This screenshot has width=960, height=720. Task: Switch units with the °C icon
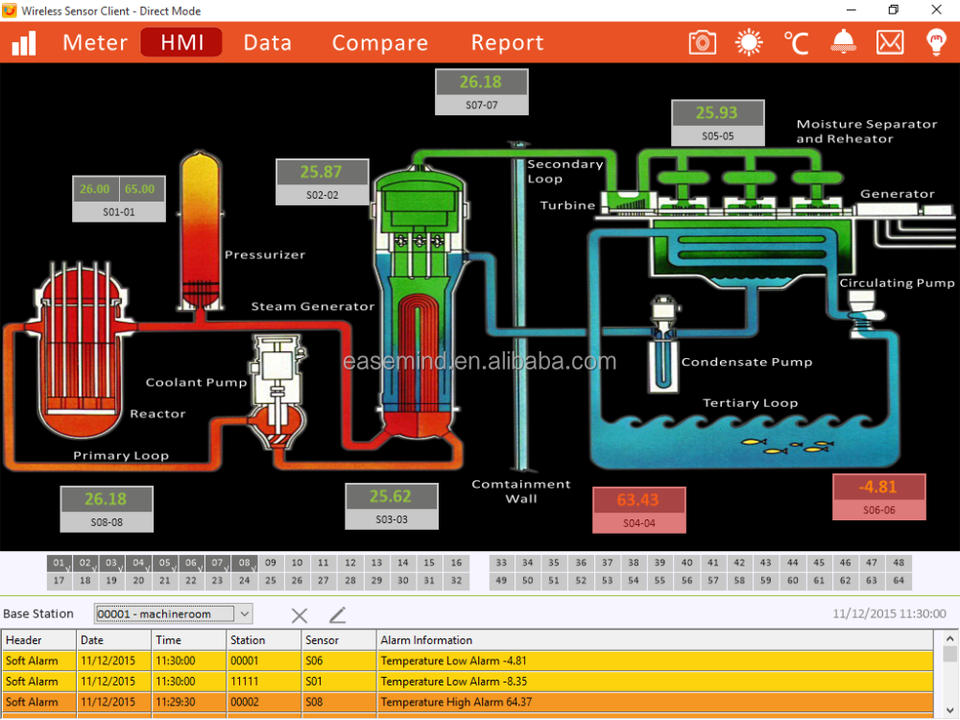coord(795,42)
